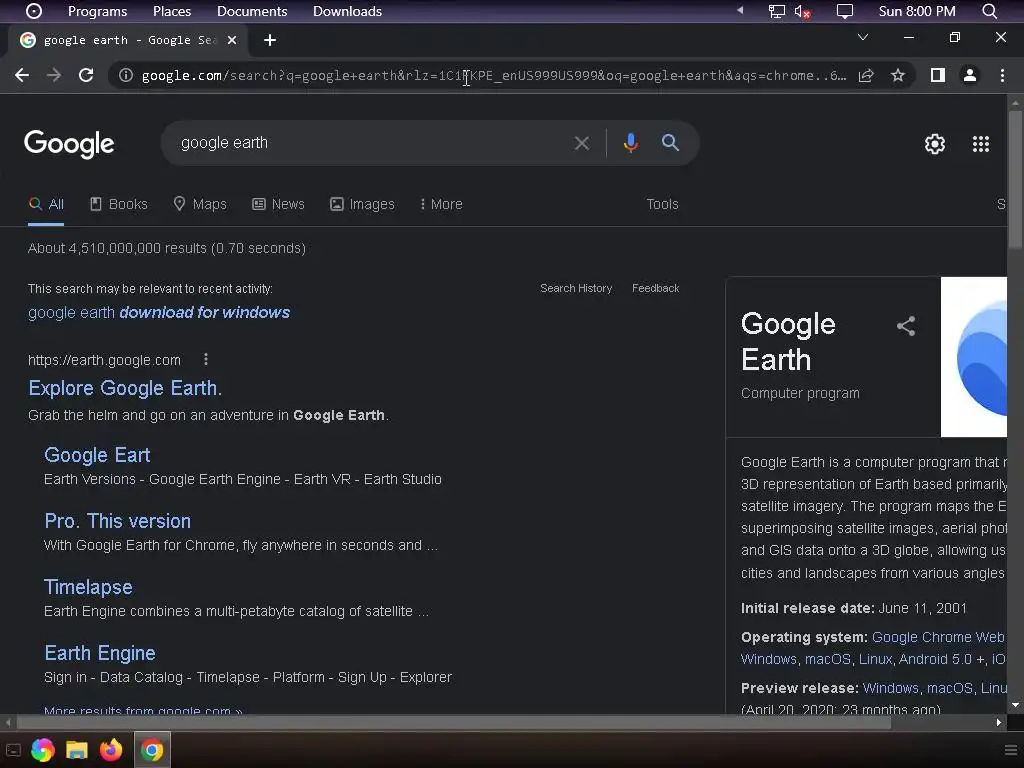The width and height of the screenshot is (1024, 768).
Task: Open file manager from taskbar
Action: tap(77, 750)
